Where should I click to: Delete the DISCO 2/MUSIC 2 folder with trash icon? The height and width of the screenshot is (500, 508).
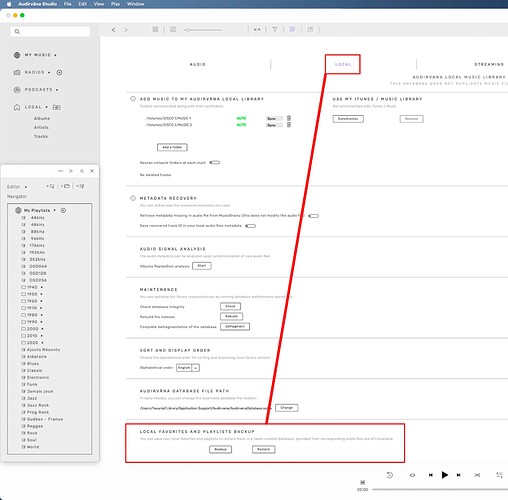tap(289, 125)
